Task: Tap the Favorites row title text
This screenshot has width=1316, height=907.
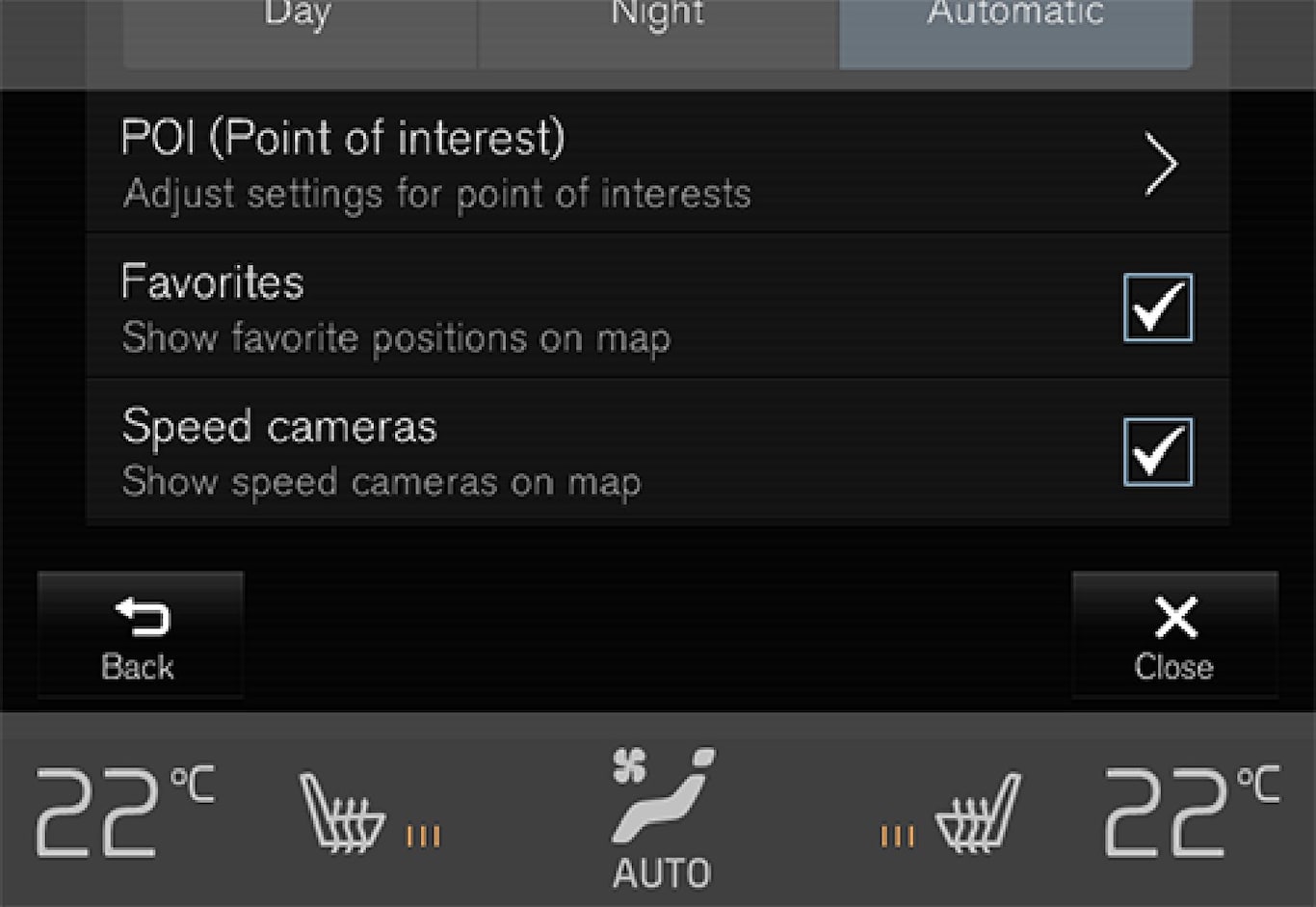Action: click(x=212, y=283)
